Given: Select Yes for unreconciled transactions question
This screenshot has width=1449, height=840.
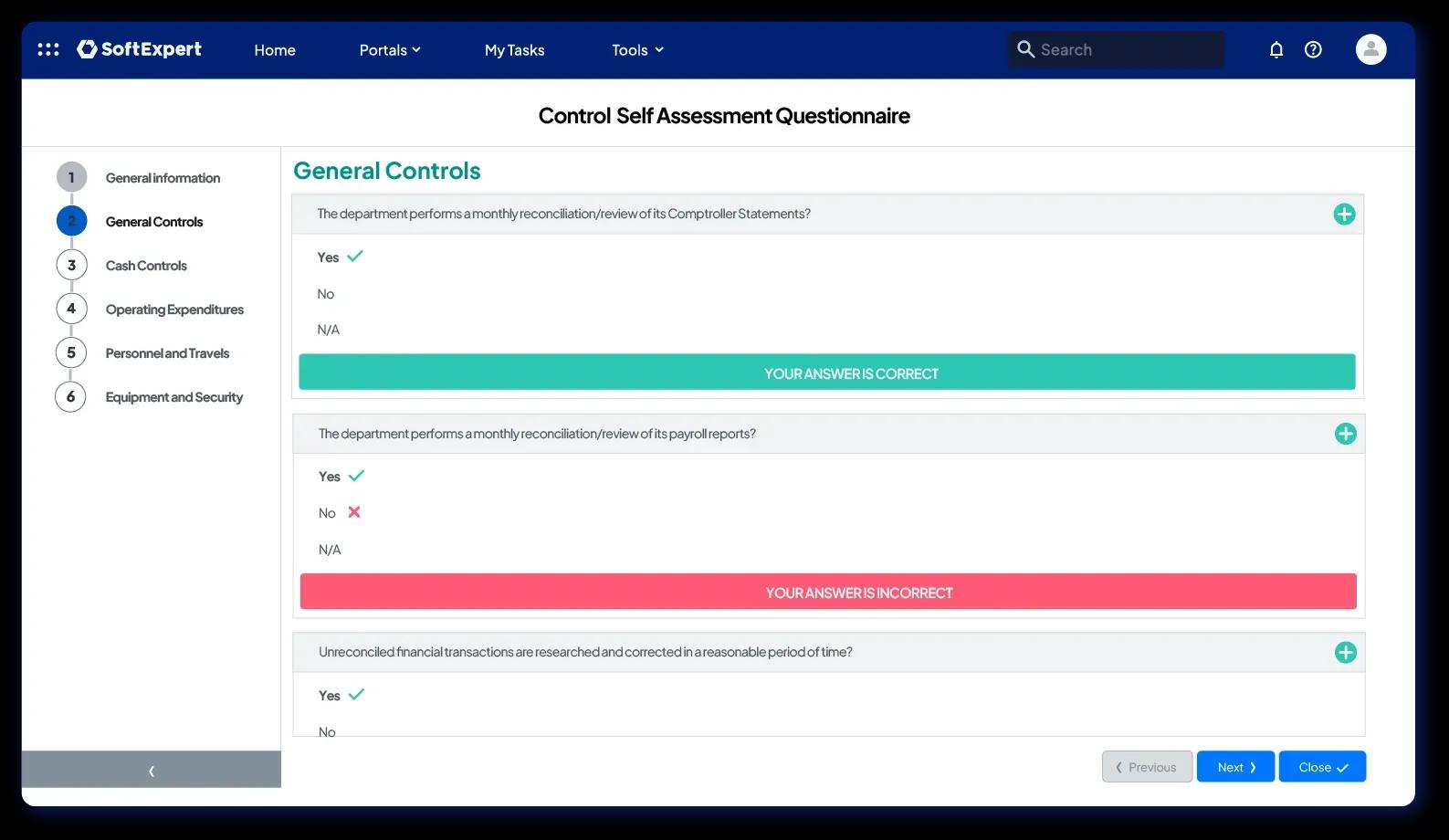Looking at the screenshot, I should (330, 696).
